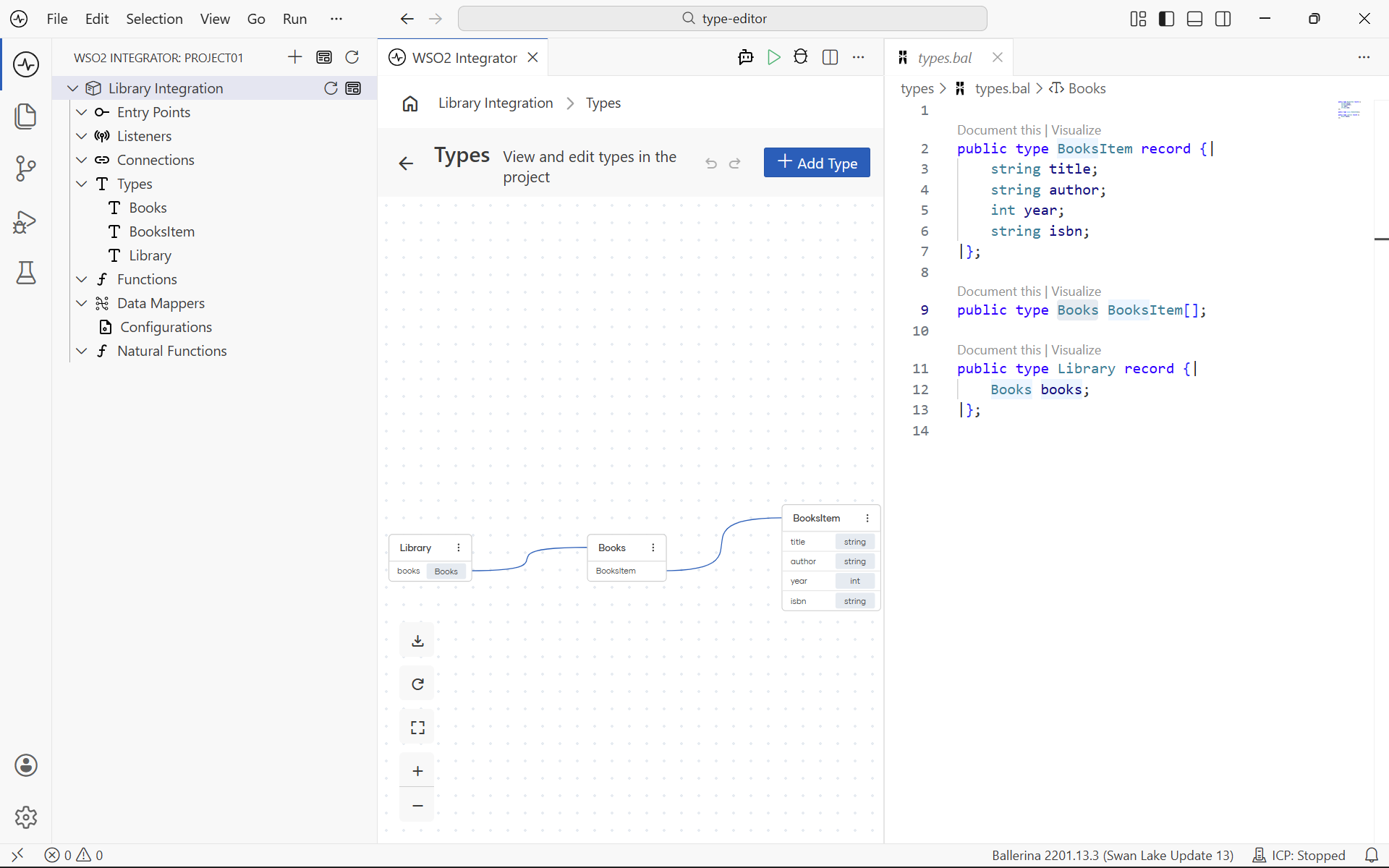Toggle Panel layout button in title bar
Screen dimensions: 1389x868
(x=1194, y=19)
